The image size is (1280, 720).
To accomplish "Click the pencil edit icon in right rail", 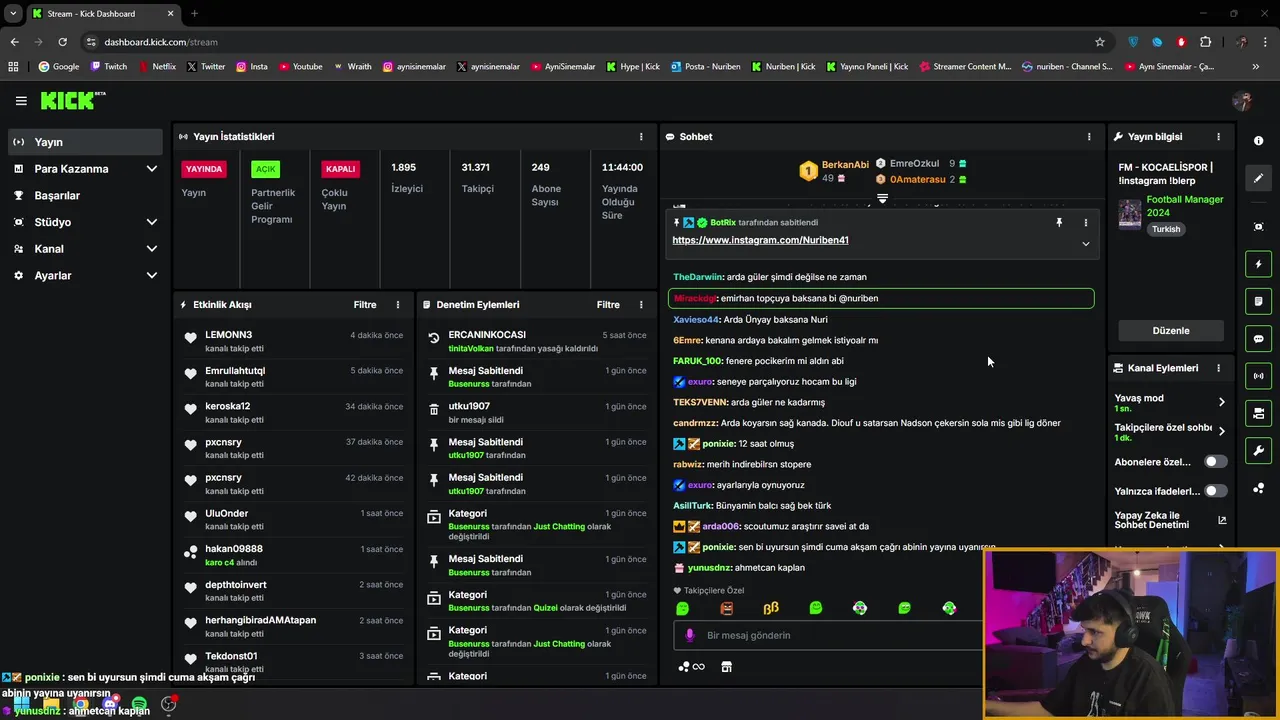I will tap(1258, 178).
